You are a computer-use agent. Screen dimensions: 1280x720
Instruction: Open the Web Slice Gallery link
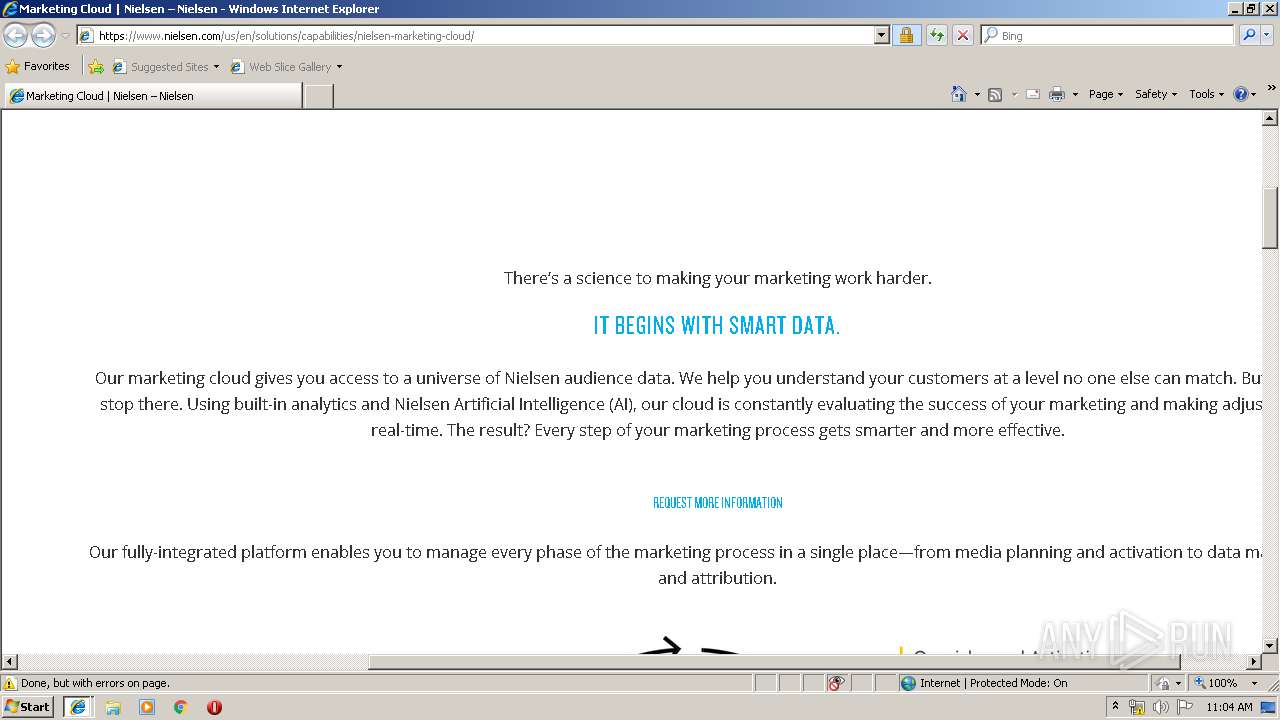281,67
